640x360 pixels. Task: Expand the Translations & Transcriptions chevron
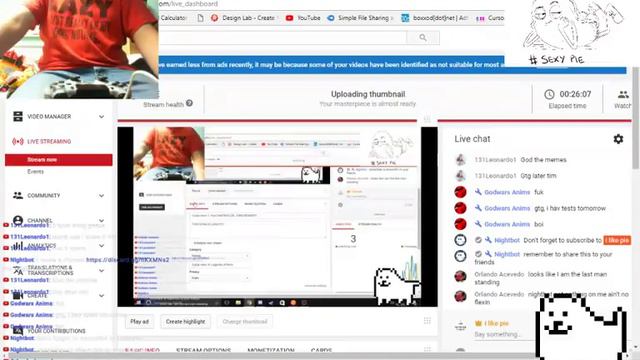coord(101,270)
